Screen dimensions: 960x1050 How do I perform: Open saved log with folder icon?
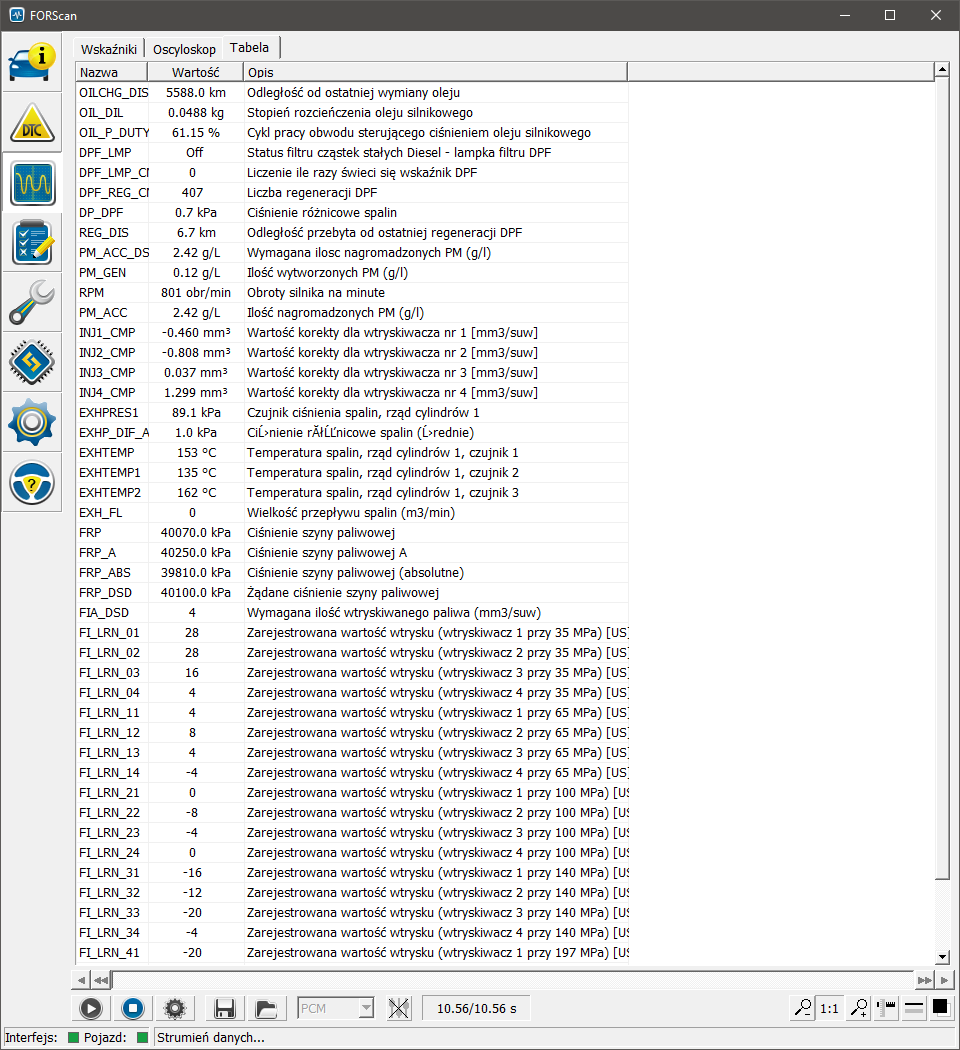265,1008
